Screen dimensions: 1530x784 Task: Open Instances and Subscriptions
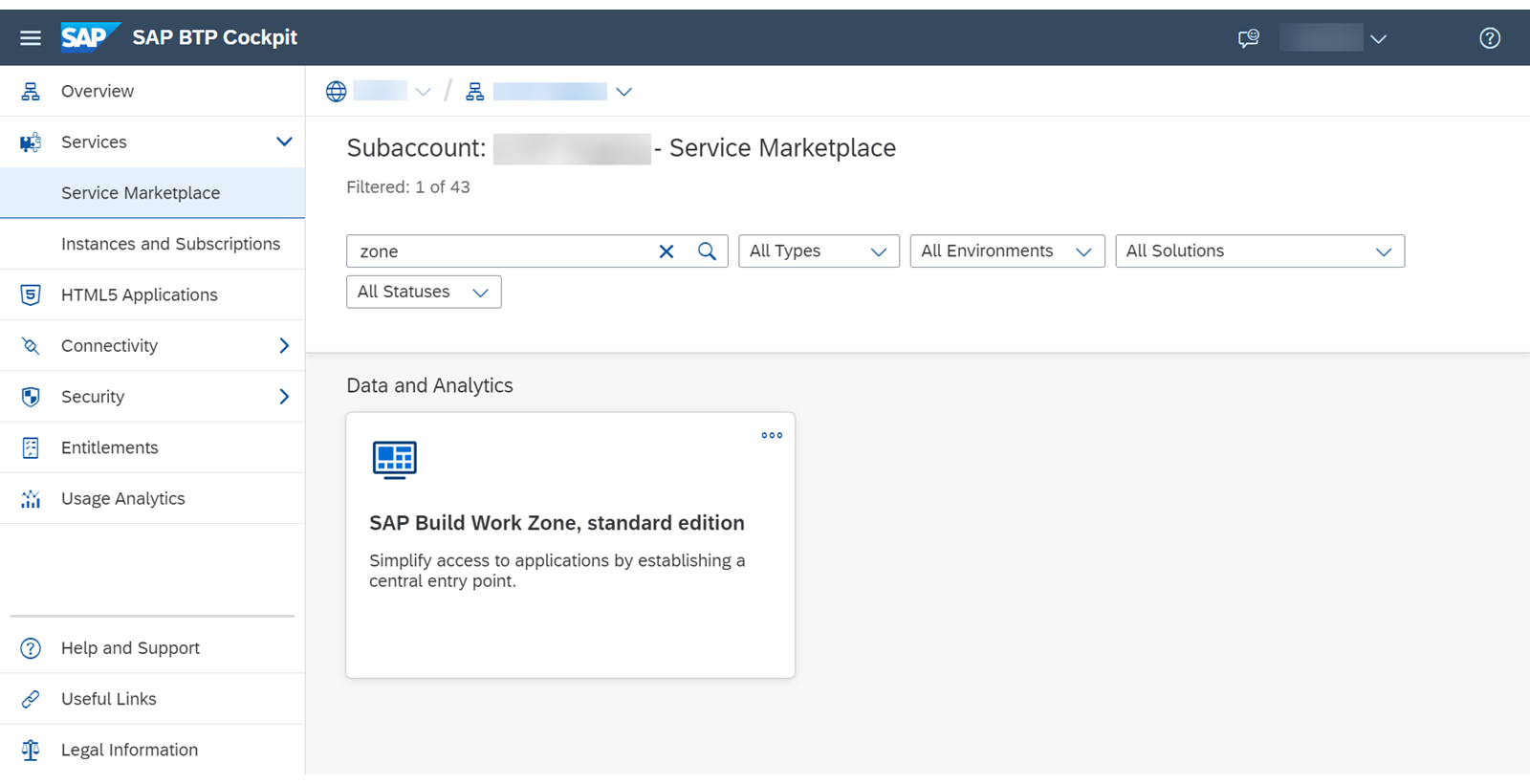pos(153,244)
